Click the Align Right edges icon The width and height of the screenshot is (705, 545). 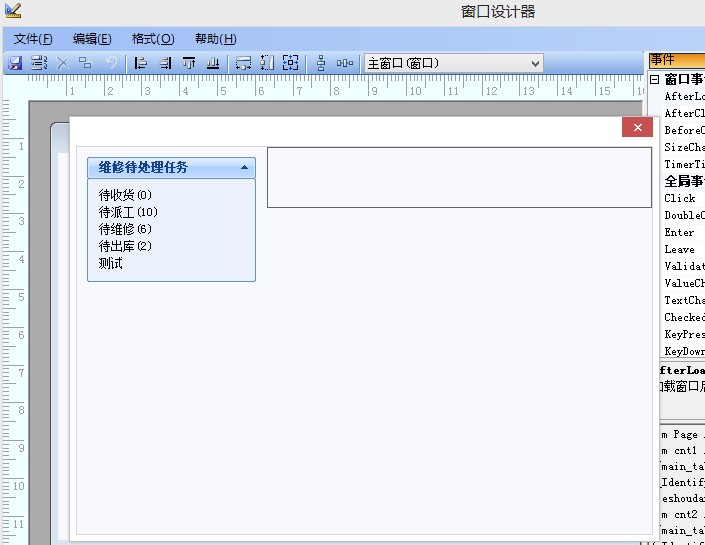coord(165,63)
